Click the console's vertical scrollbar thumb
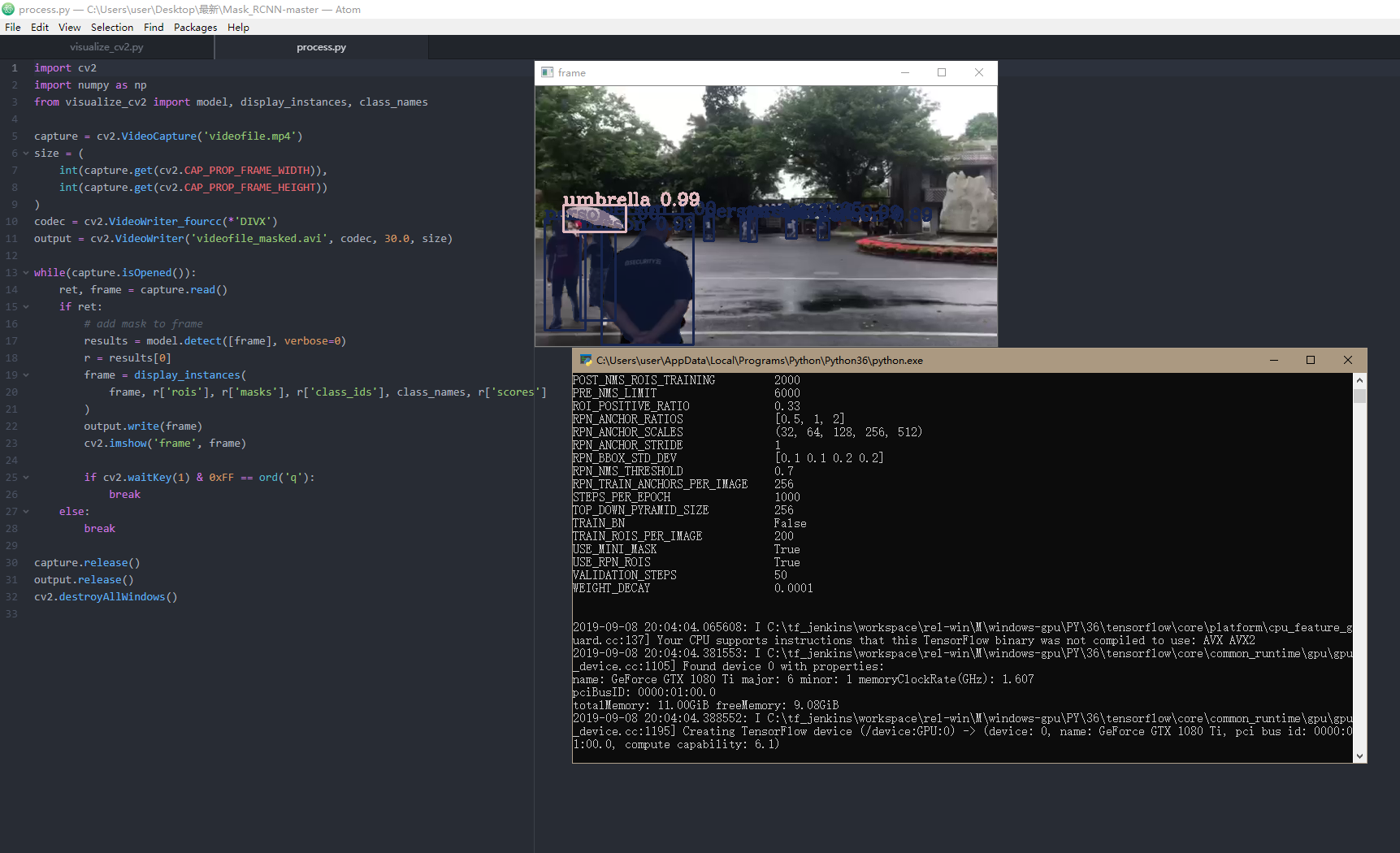The width and height of the screenshot is (1400, 853). tap(1359, 396)
